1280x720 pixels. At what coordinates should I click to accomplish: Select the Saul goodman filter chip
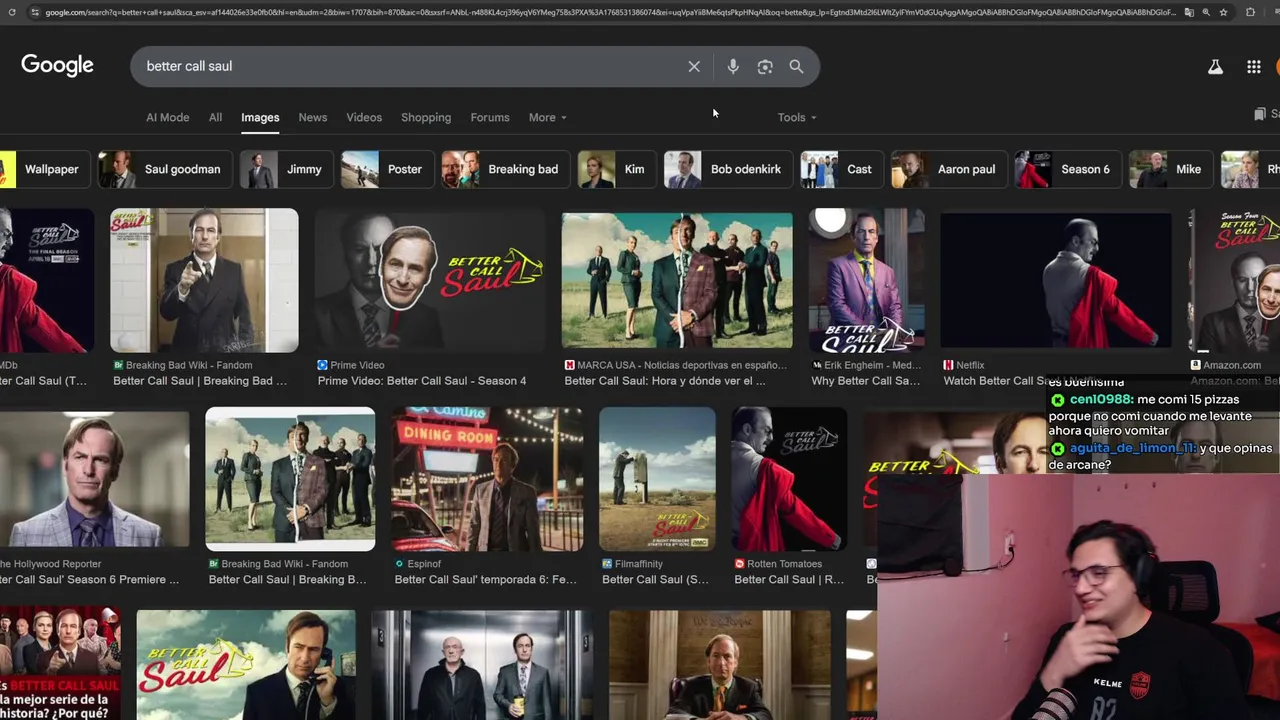coord(163,169)
